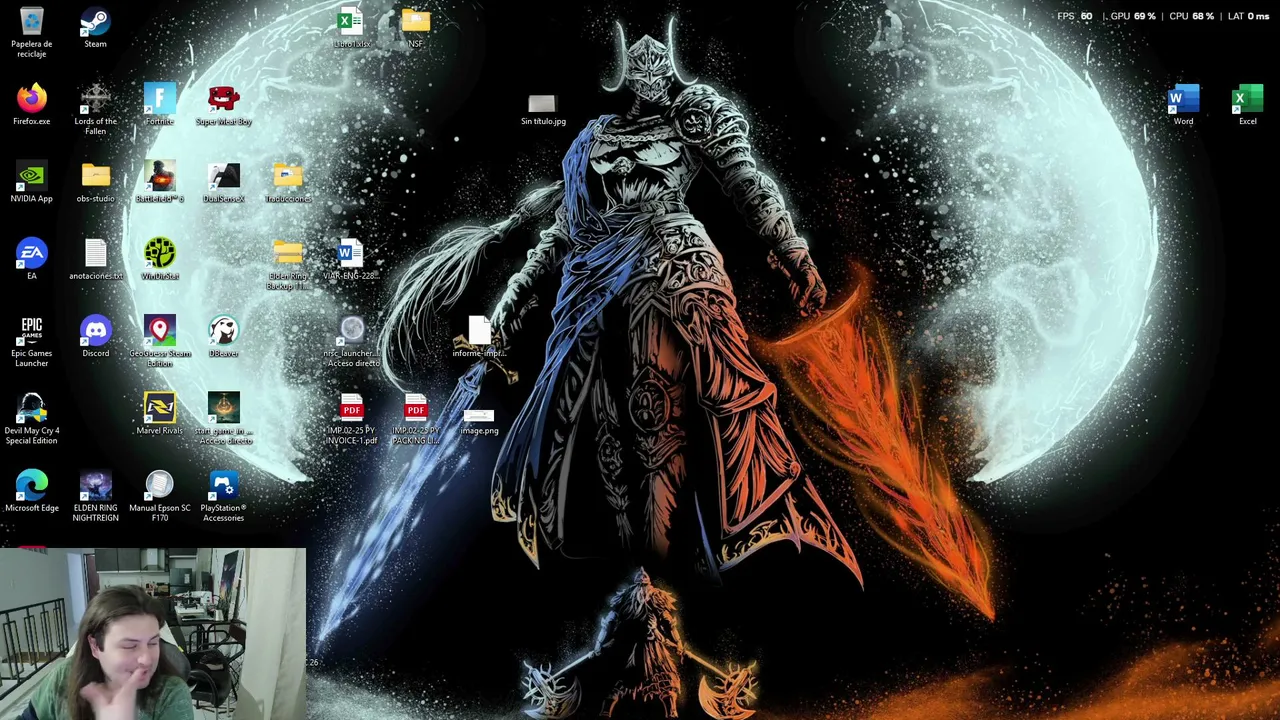Select the Epic Games Launcher shortcut
The width and height of the screenshot is (1280, 720).
[x=32, y=342]
